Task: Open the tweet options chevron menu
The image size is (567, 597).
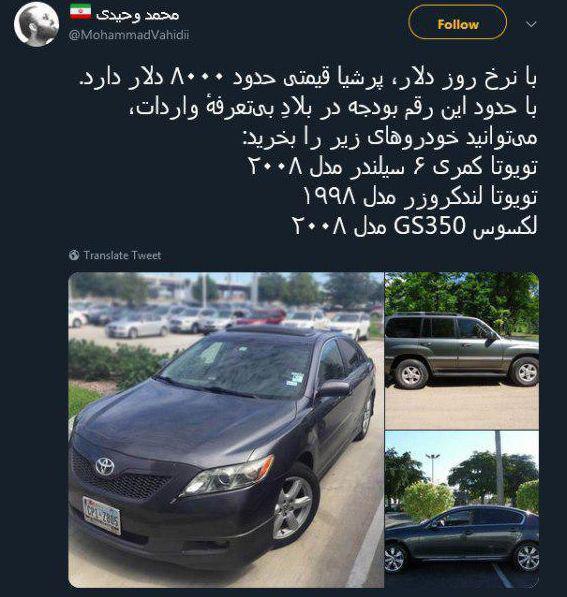Action: point(531,24)
